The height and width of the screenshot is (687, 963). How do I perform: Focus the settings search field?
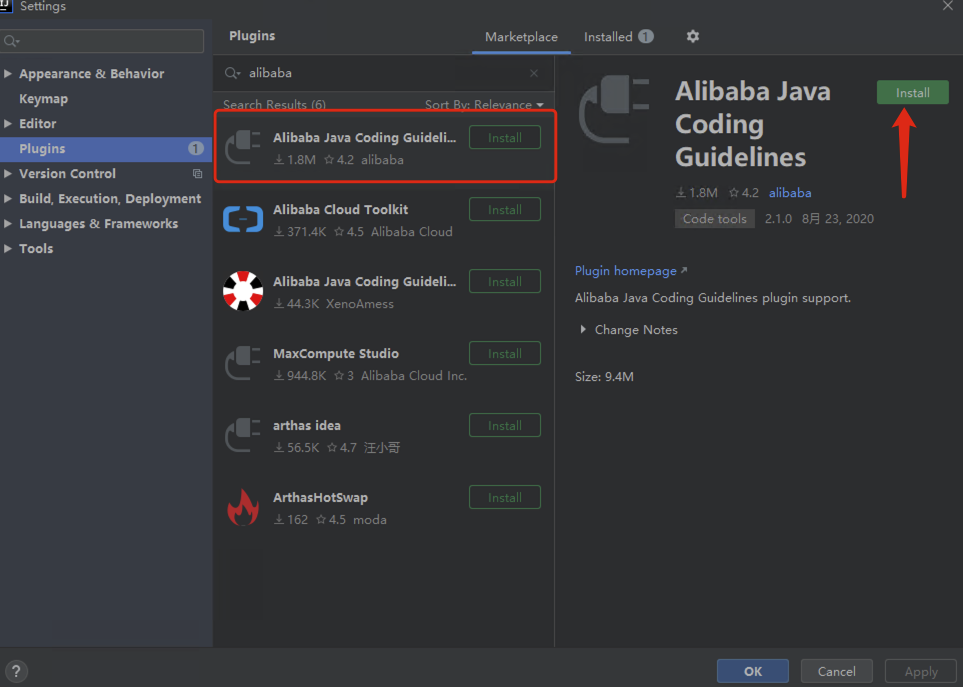tap(102, 41)
